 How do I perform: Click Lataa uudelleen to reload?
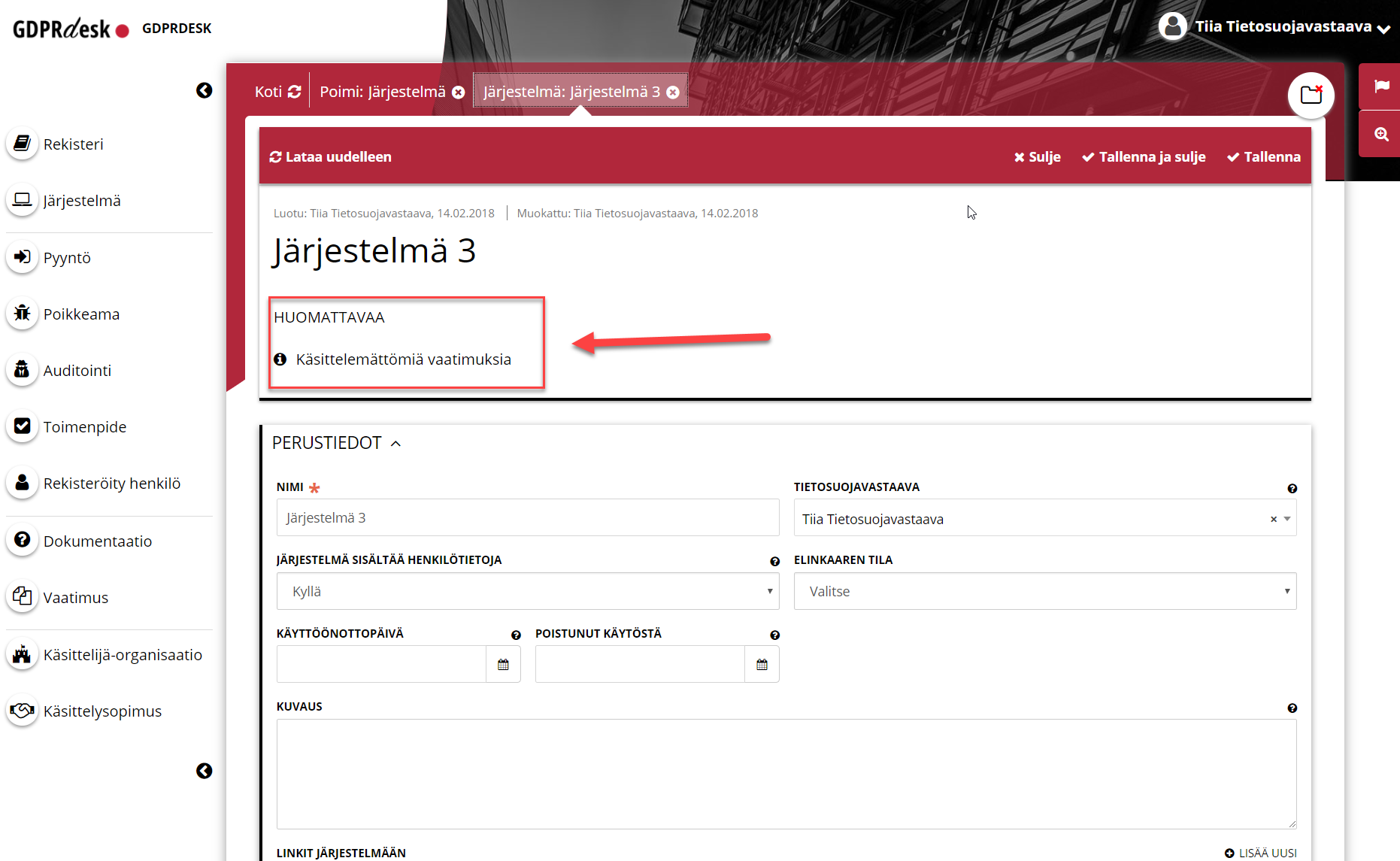[331, 157]
